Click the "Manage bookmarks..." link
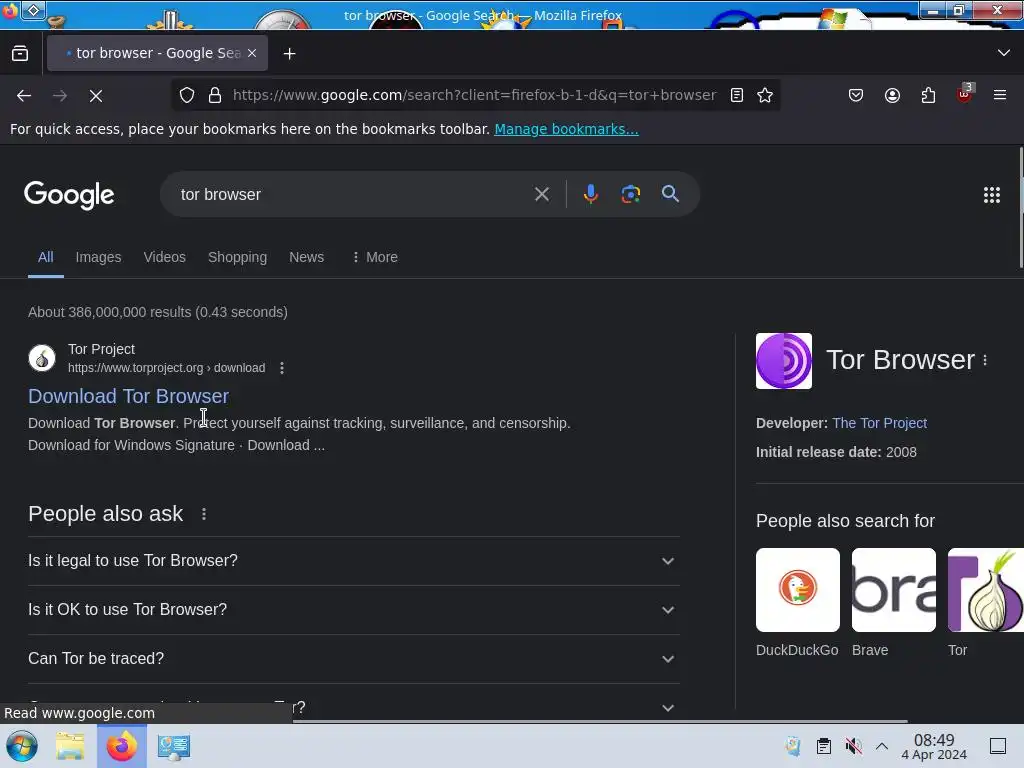 (566, 129)
